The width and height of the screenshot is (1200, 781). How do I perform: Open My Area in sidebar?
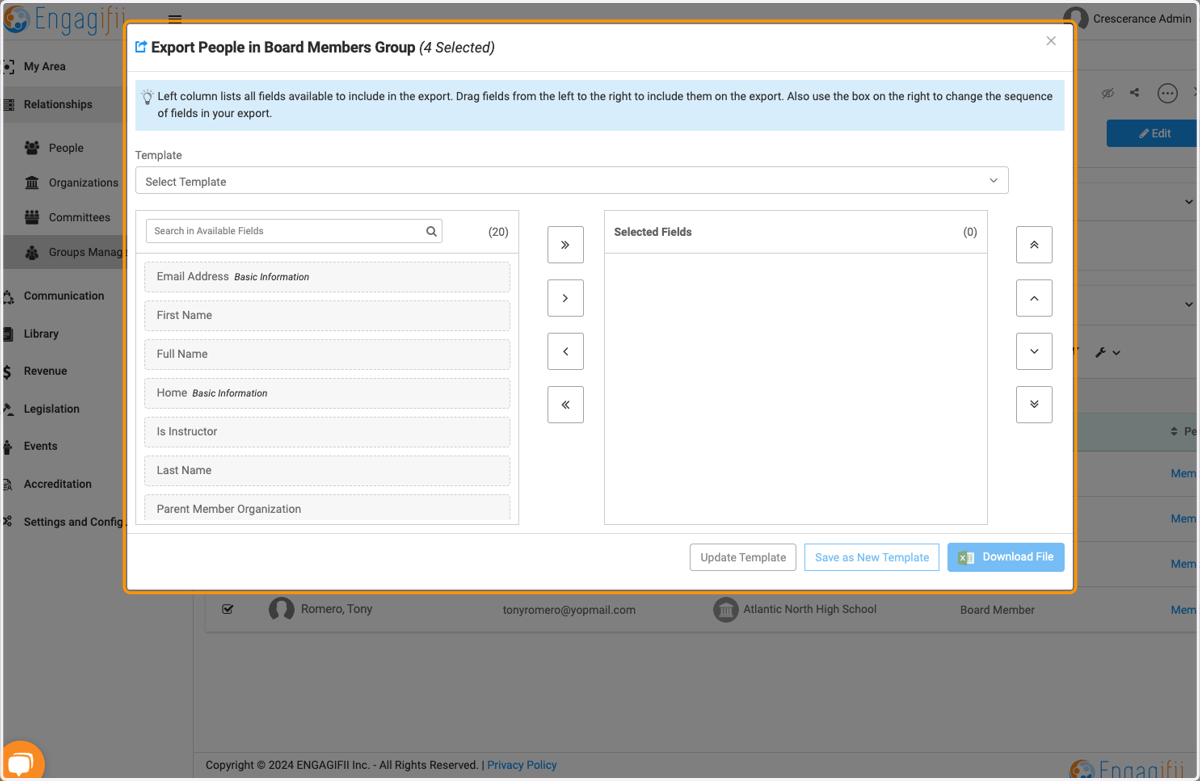pyautogui.click(x=44, y=66)
